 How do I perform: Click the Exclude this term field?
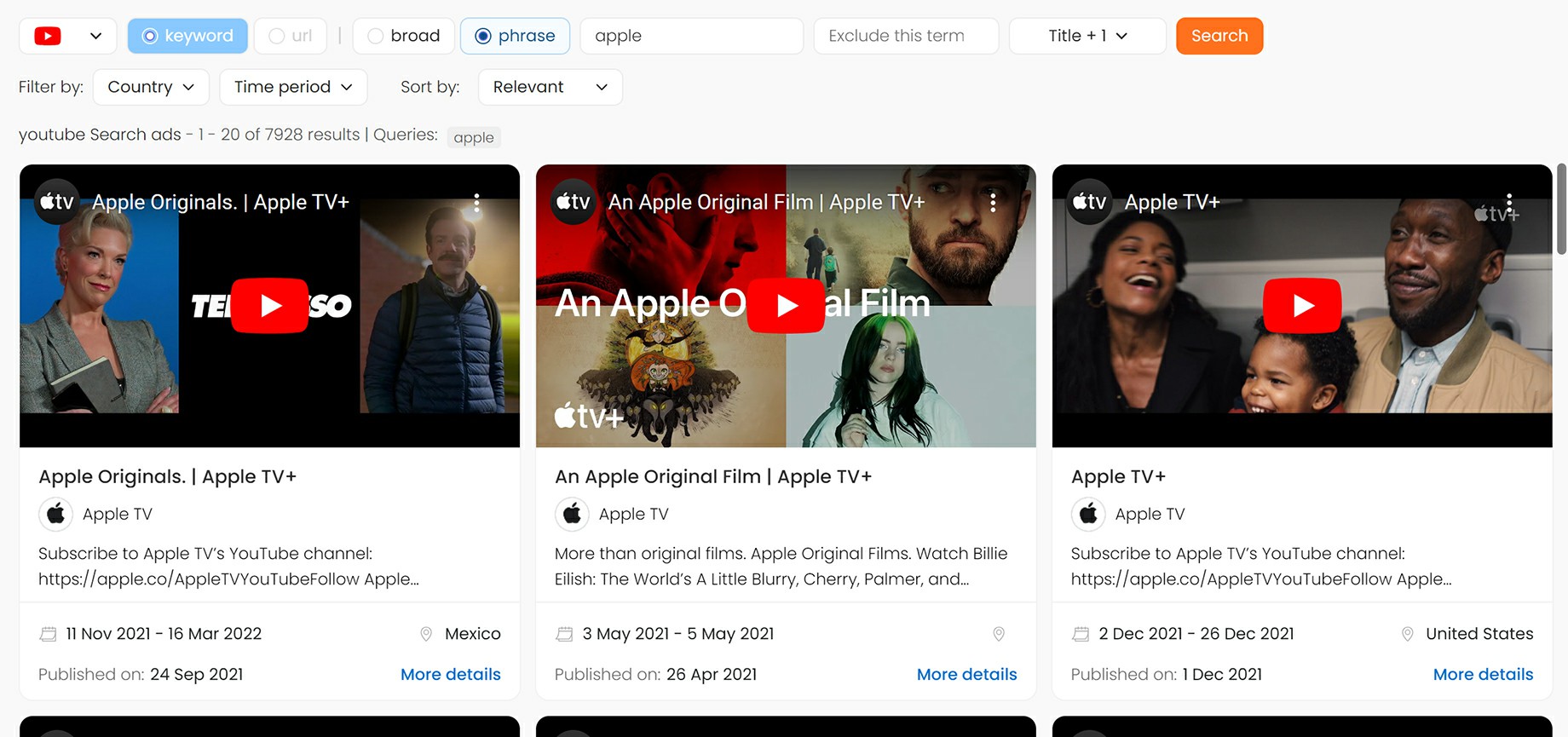coord(906,36)
